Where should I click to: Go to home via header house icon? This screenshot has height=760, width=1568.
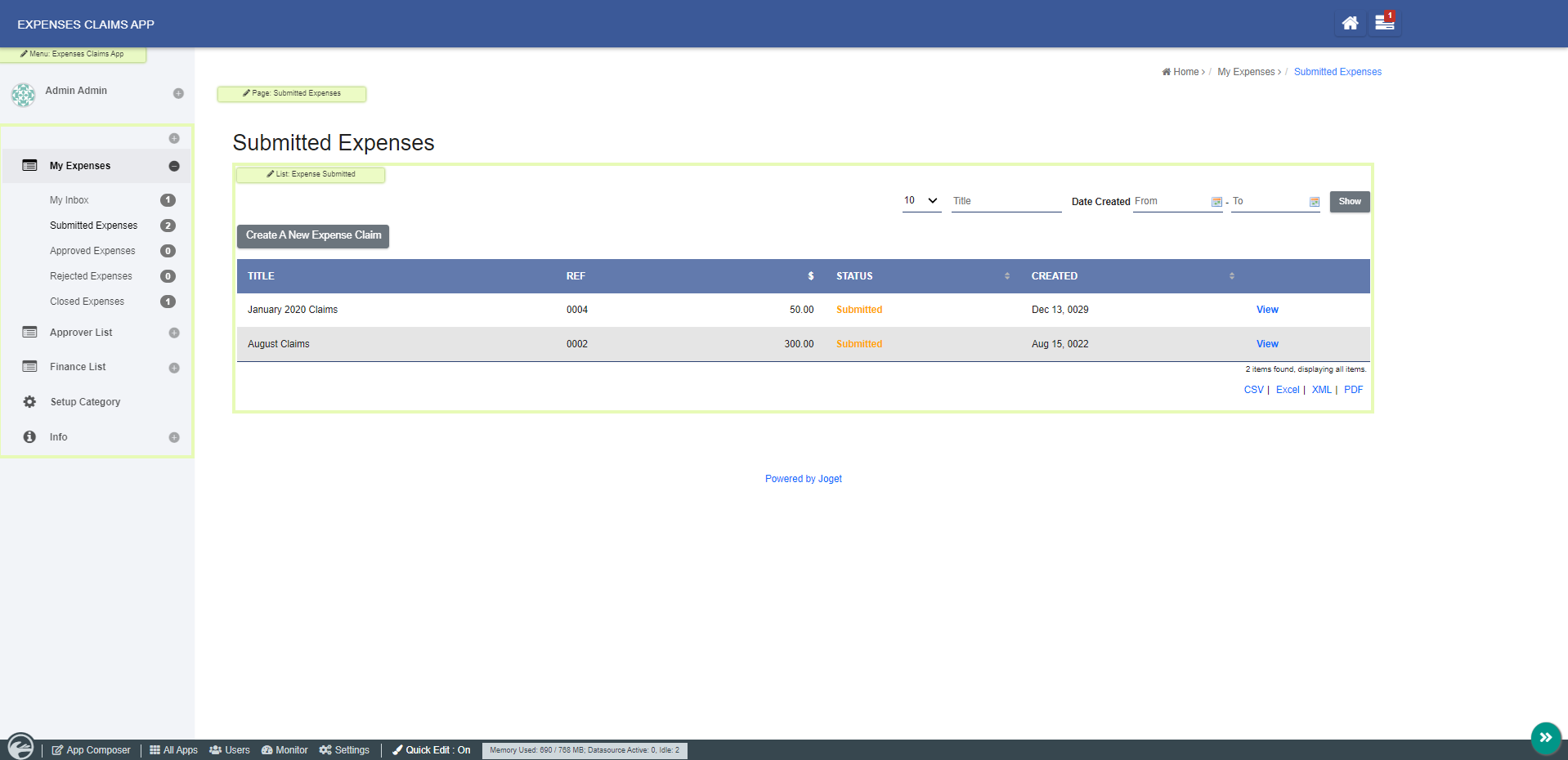pos(1350,23)
